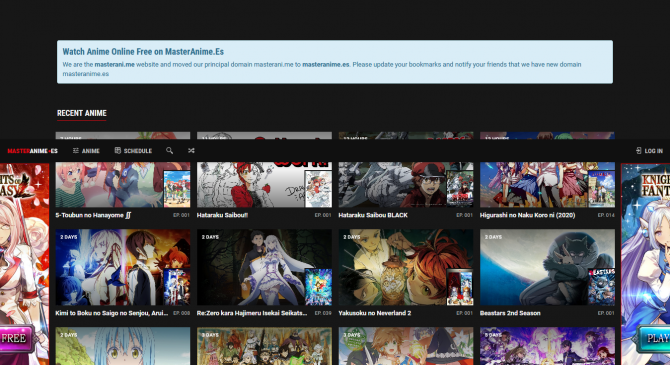Click Beastars 2nd Season title text

[x=510, y=313]
